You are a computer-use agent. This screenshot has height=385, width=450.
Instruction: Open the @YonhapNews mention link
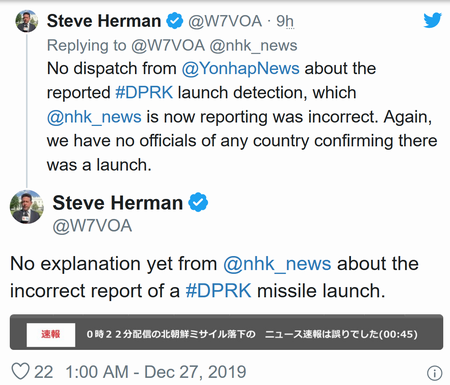pyautogui.click(x=240, y=69)
